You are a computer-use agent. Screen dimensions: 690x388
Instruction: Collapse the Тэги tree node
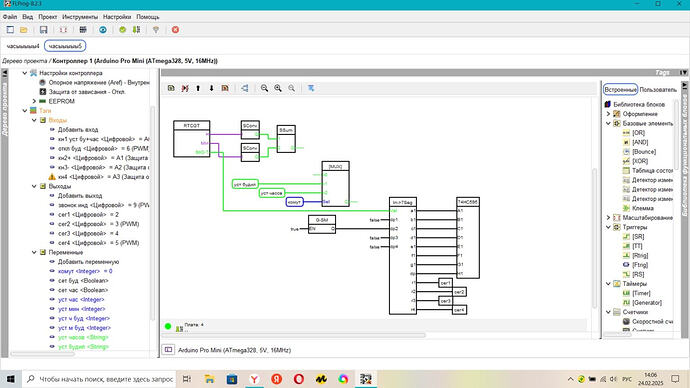(x=25, y=110)
